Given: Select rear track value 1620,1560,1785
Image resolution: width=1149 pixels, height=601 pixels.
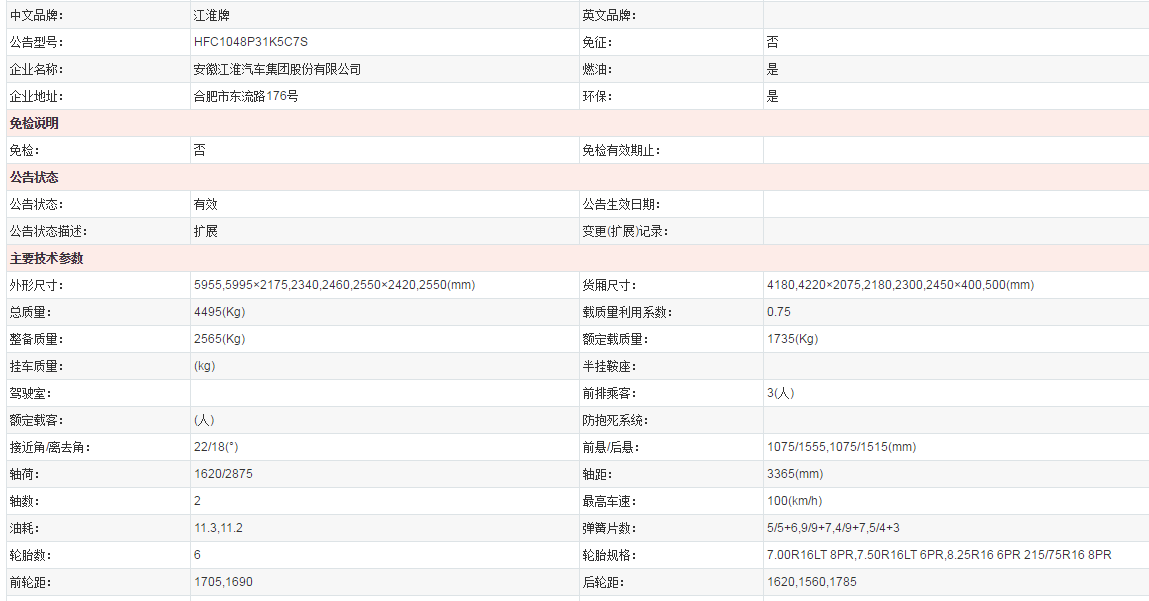Looking at the screenshot, I should coord(811,582).
